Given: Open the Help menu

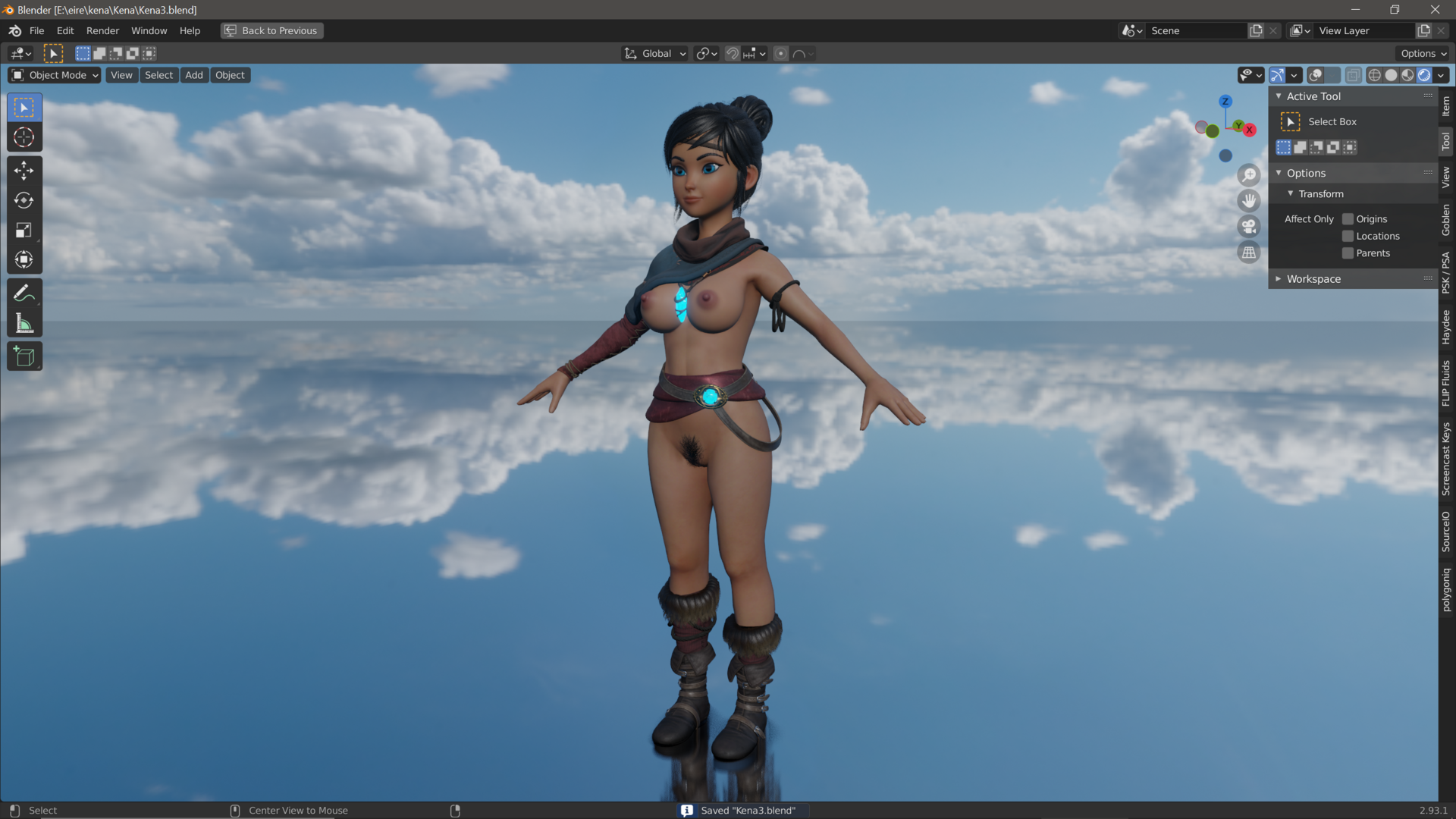Looking at the screenshot, I should [x=190, y=31].
